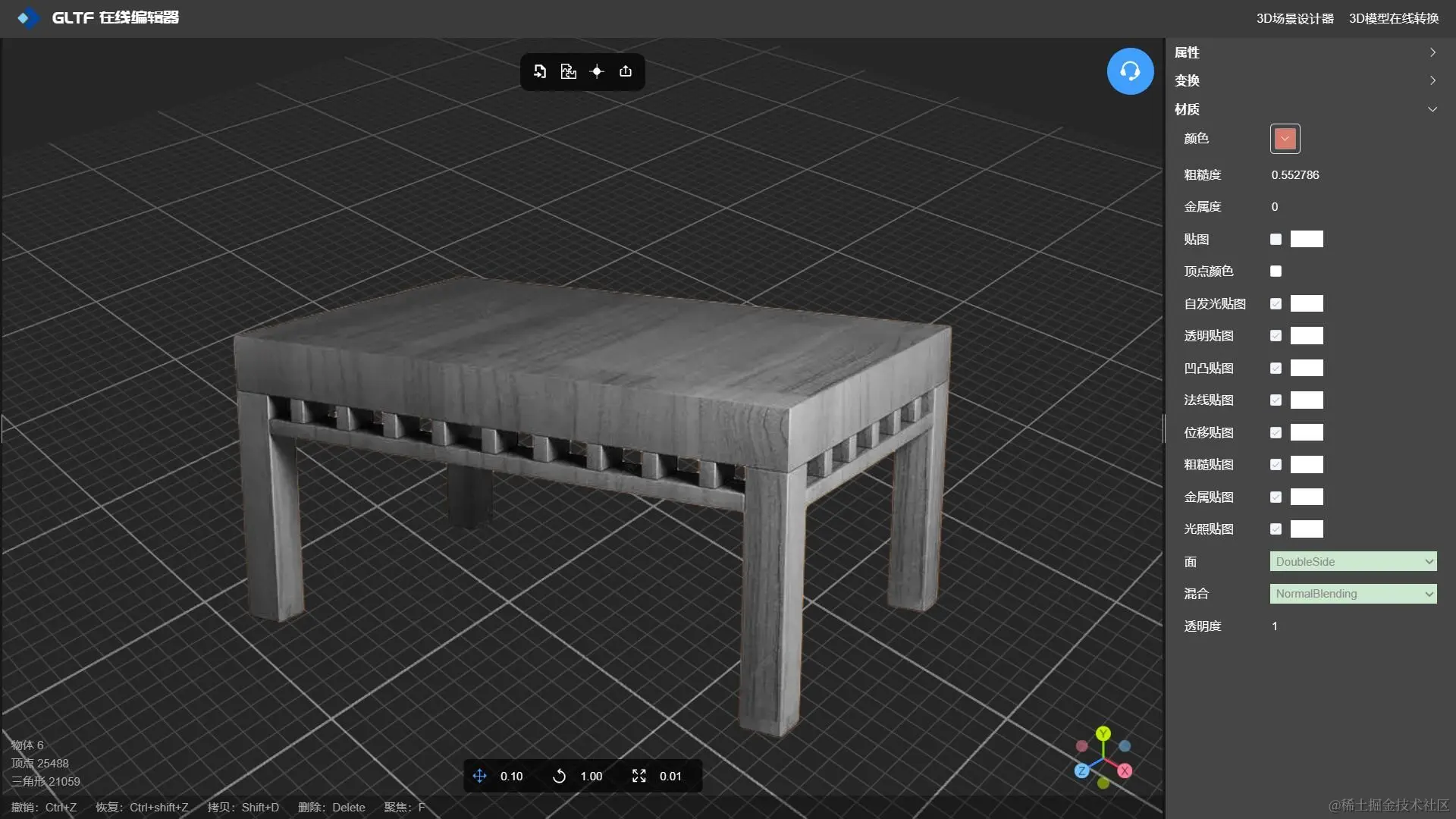This screenshot has height=819, width=1456.
Task: Edit the rotate step value 1.00
Action: 591,776
